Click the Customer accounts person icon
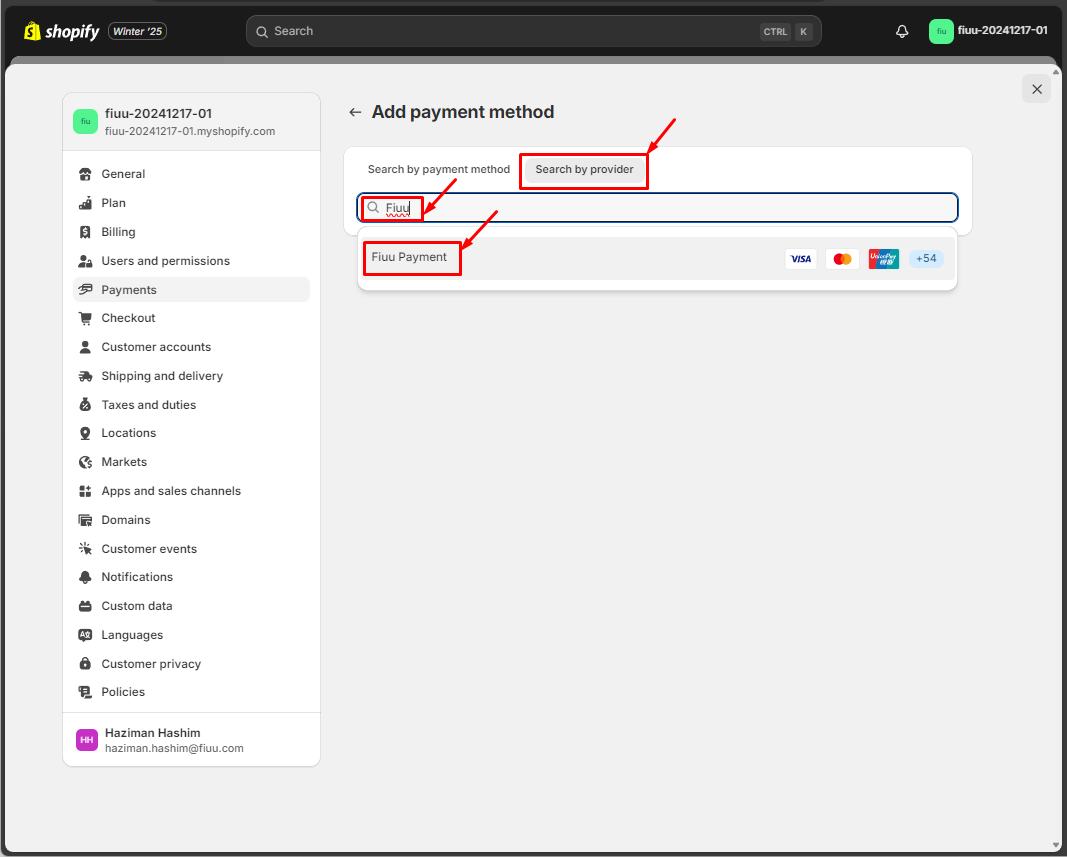 click(85, 347)
